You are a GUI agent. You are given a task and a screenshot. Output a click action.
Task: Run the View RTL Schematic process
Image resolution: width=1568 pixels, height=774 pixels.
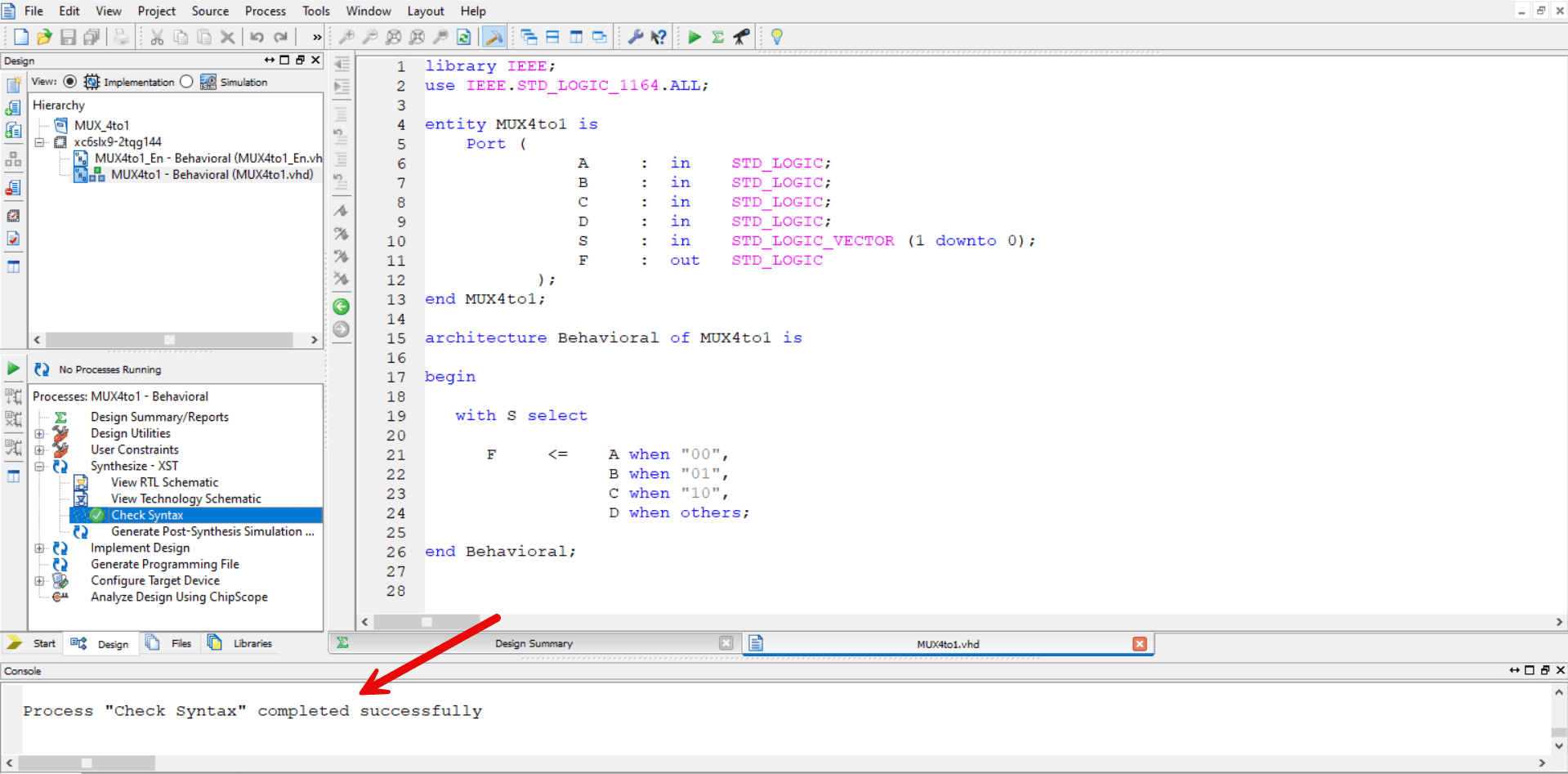(165, 482)
